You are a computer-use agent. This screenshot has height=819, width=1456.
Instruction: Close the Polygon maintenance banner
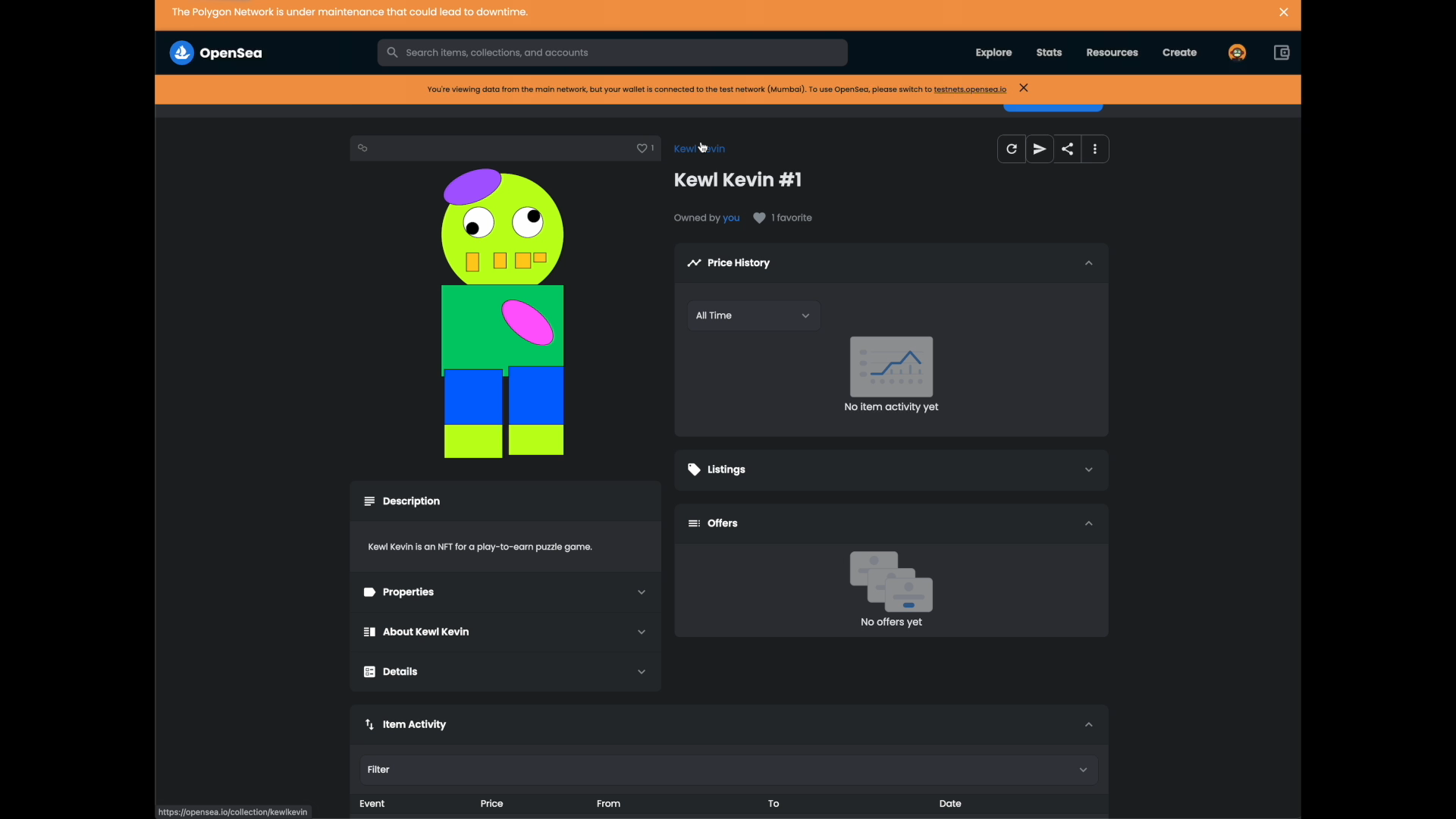pos(1284,12)
